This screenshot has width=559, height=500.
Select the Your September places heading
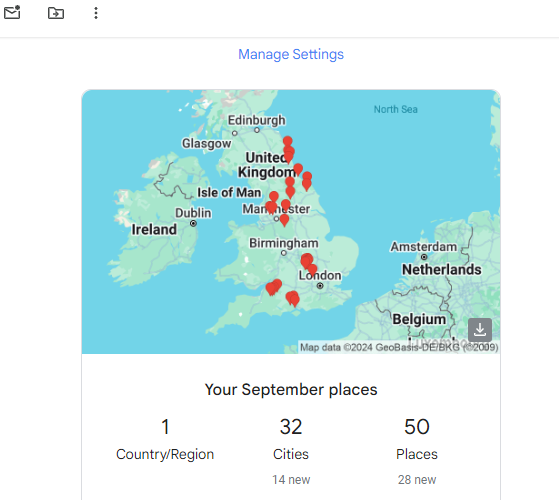[291, 390]
